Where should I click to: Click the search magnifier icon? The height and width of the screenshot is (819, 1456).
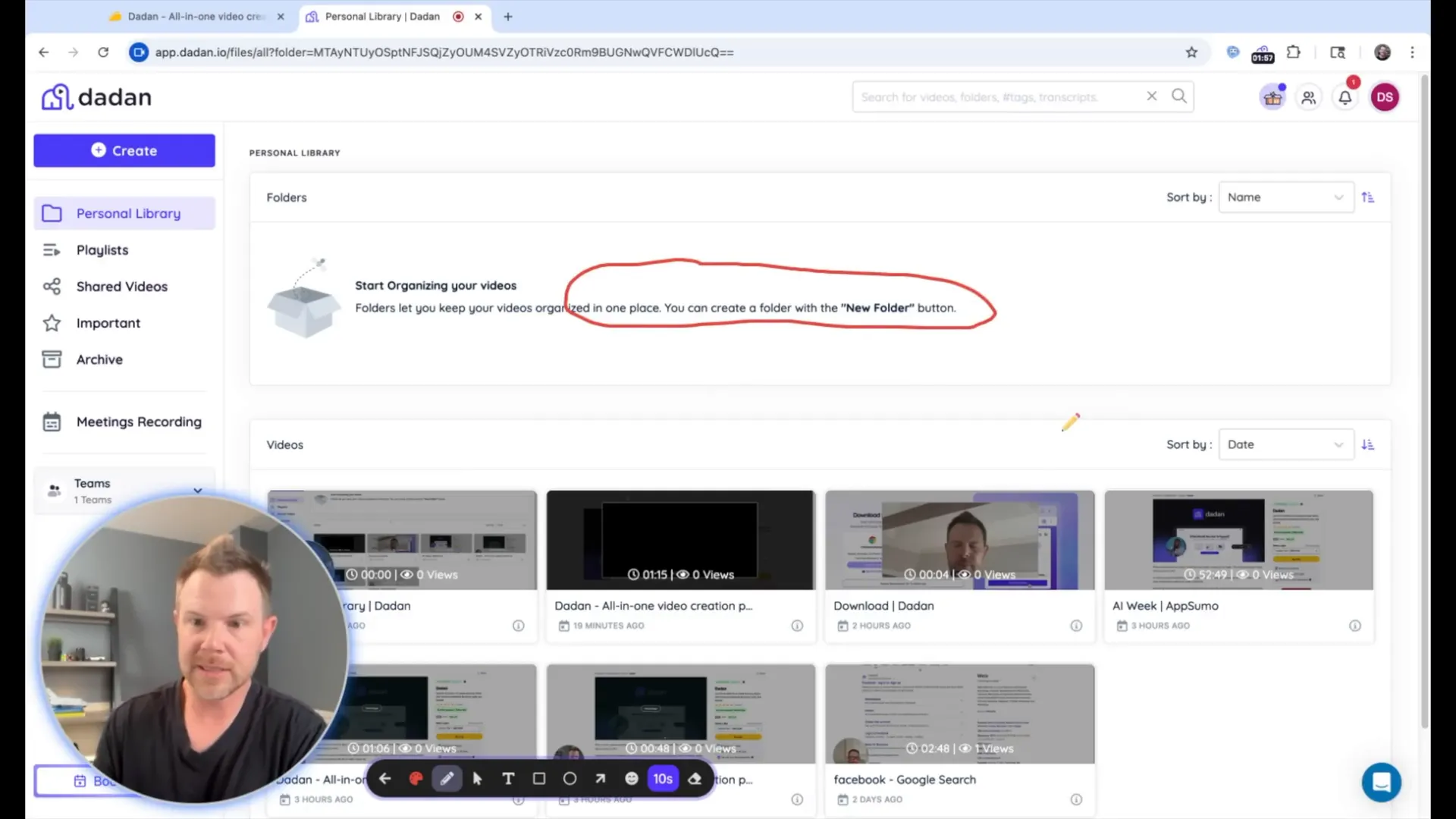click(1179, 96)
